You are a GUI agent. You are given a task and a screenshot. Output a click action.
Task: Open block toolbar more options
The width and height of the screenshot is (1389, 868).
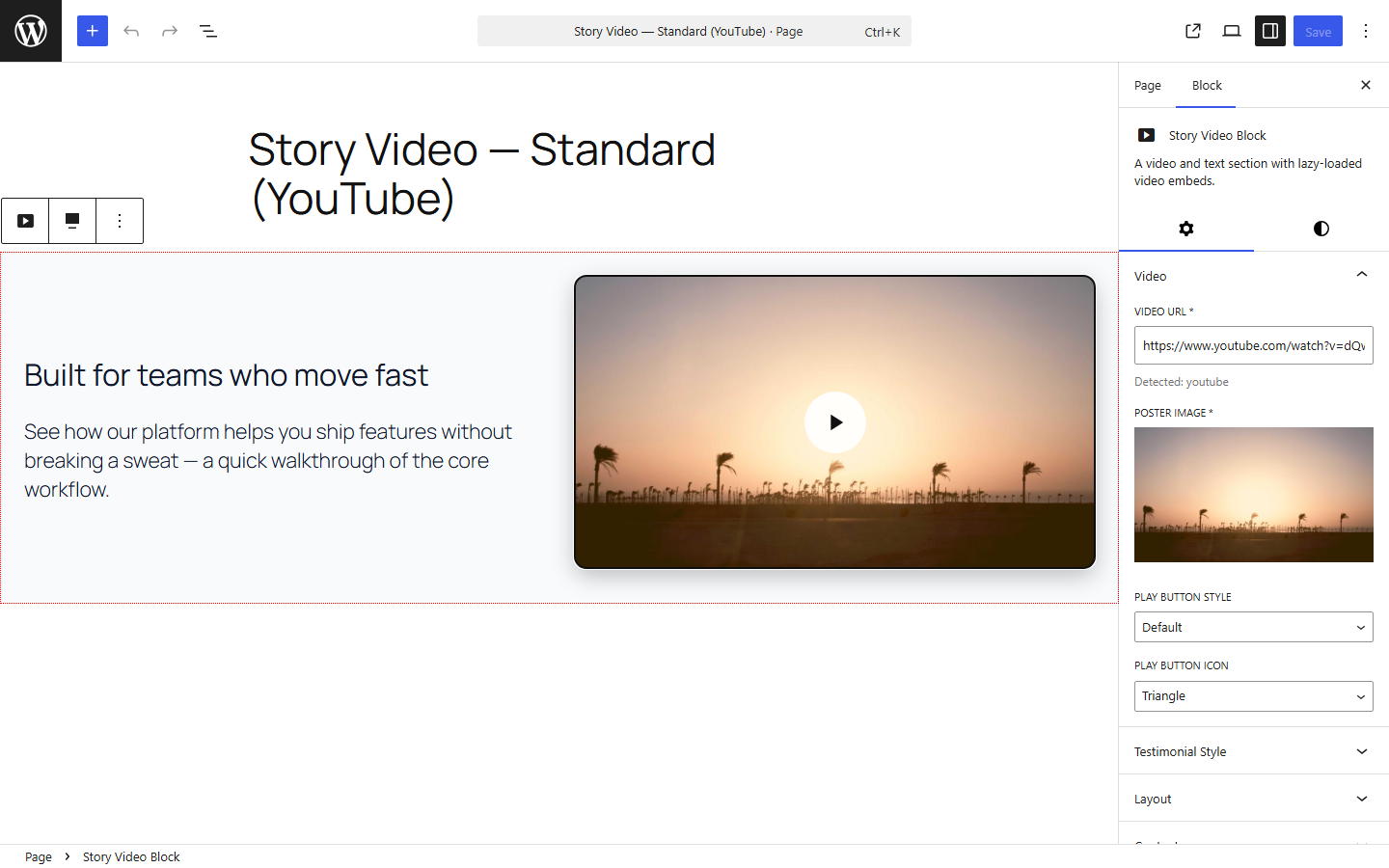(x=120, y=221)
